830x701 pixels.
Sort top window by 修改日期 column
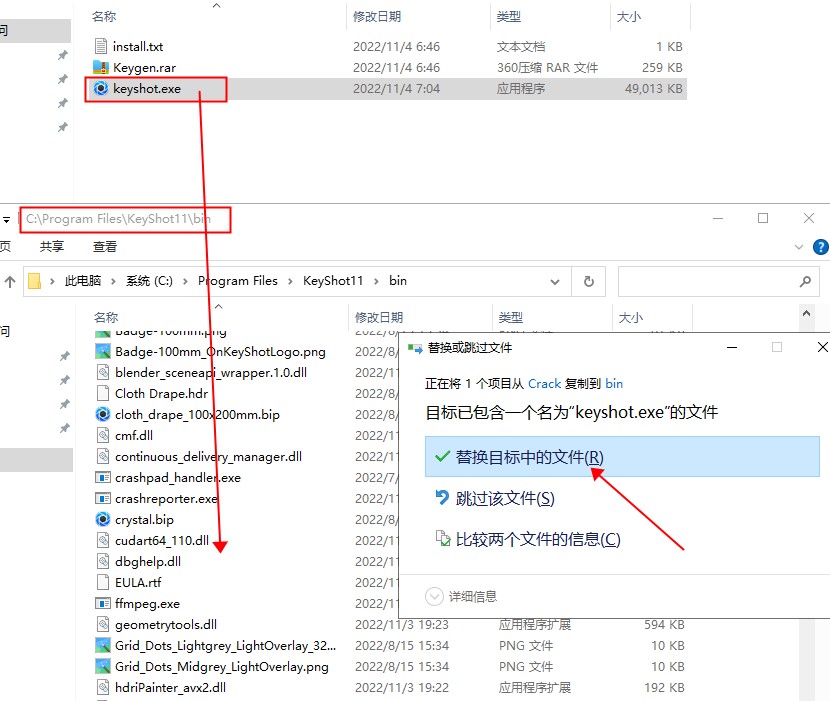(377, 16)
